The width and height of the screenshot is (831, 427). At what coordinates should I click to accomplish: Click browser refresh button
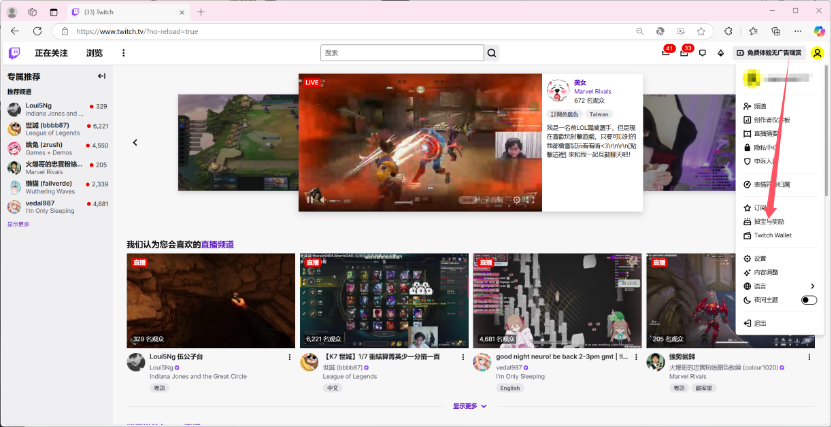[37, 31]
